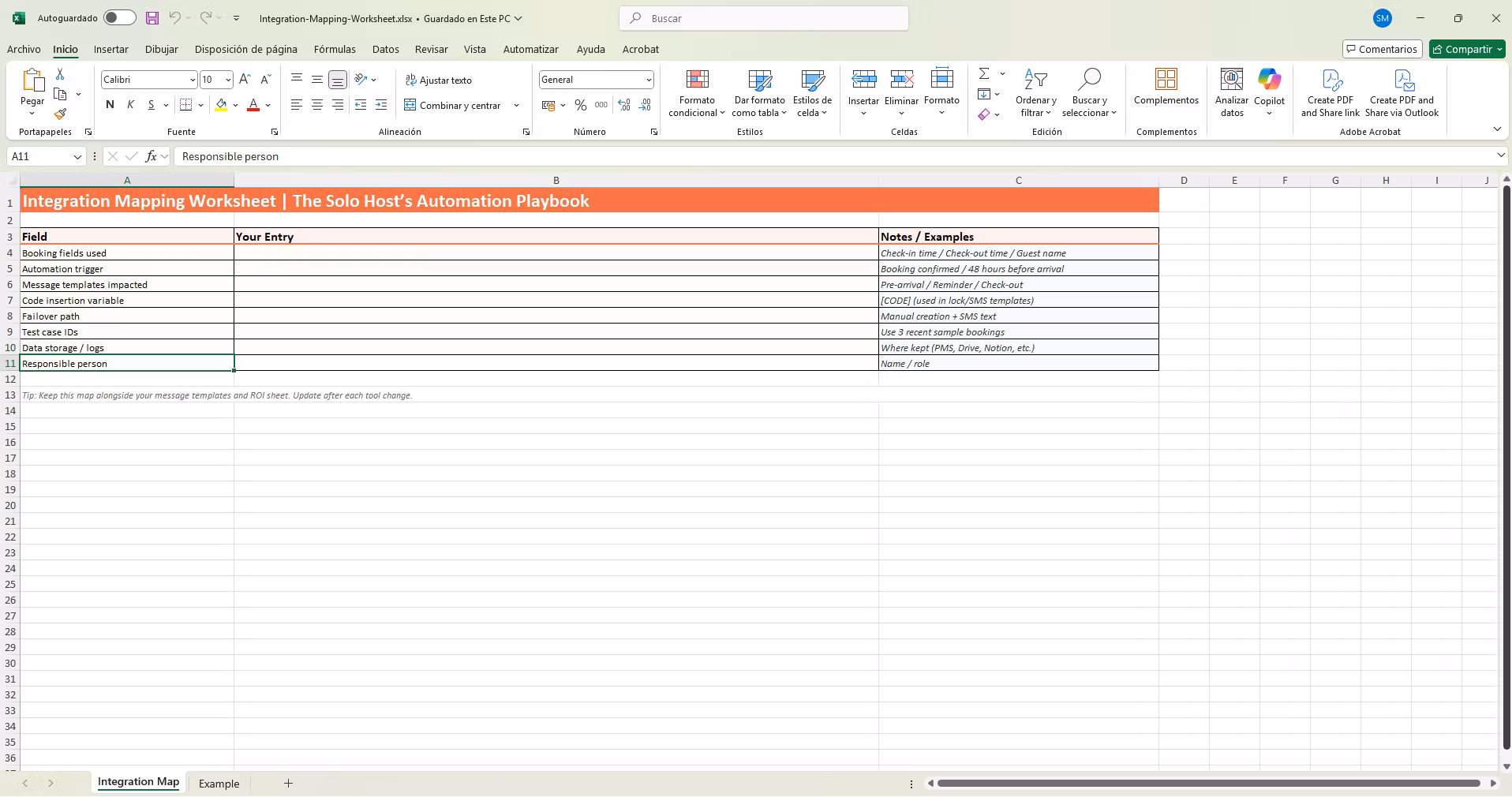Click the Complementos add-ins icon

[x=1166, y=80]
